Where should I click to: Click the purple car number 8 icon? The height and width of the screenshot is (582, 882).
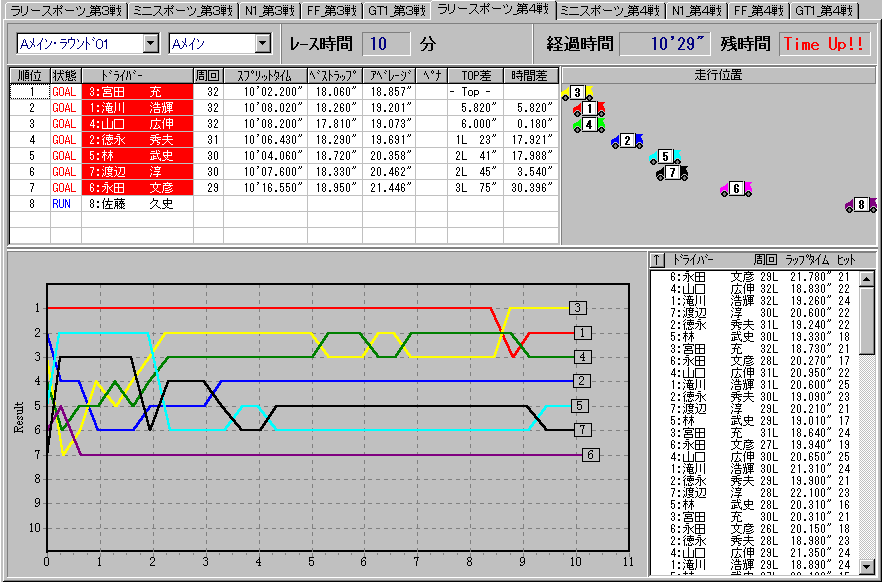[x=860, y=205]
